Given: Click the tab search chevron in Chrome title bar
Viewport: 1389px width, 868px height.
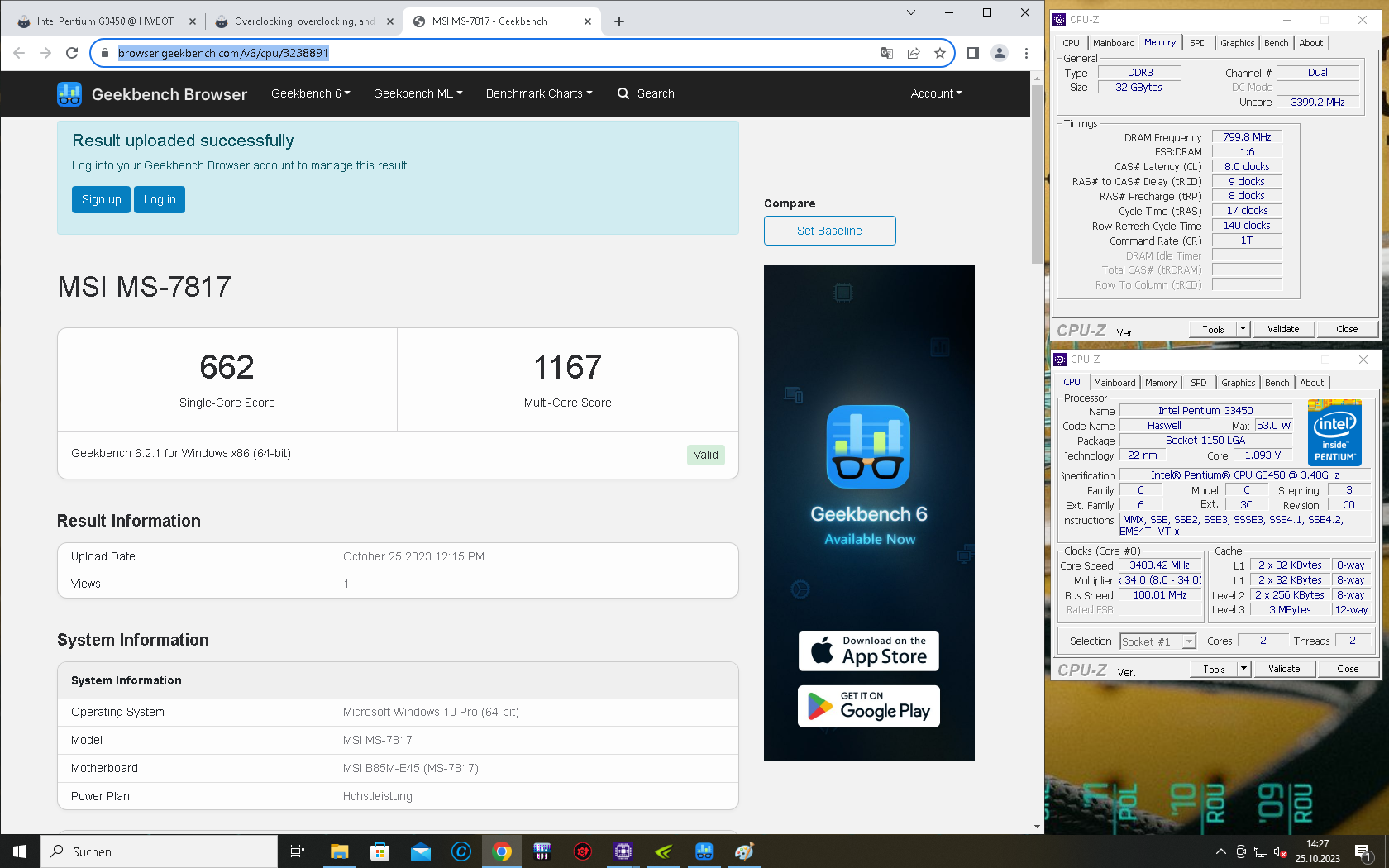Looking at the screenshot, I should click(911, 12).
